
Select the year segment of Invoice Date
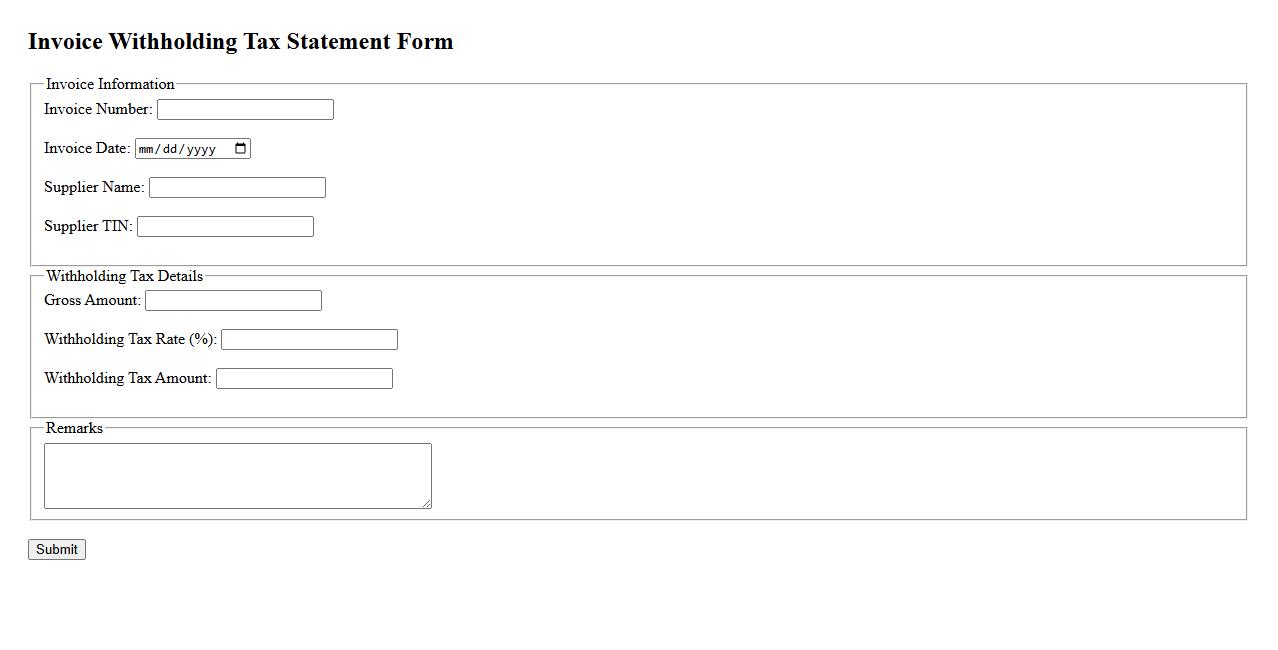(201, 149)
